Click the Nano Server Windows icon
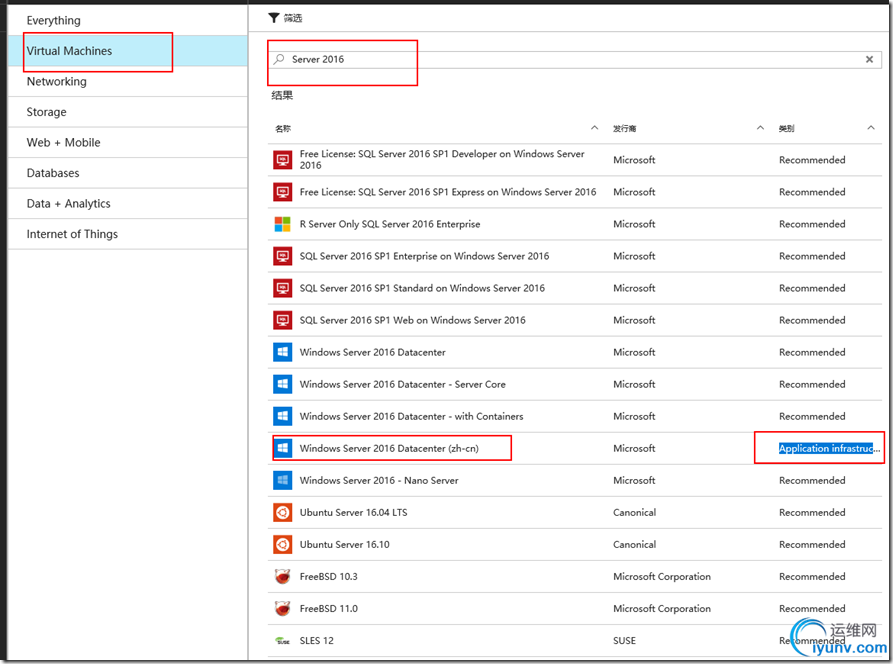 (282, 480)
